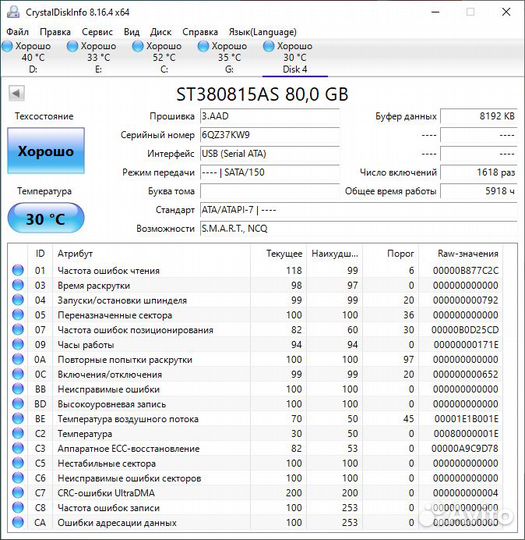Select the Частота ошибок позиционирования row
Viewport: 525px width, 540px height.
[x=256, y=330]
